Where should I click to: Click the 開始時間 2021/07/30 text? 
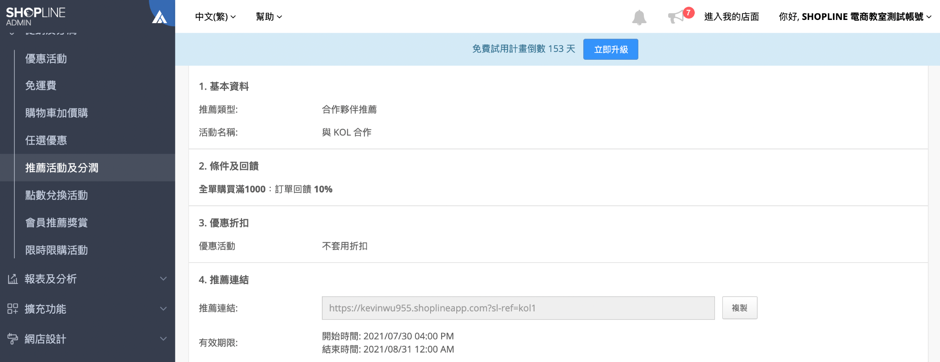[387, 336]
